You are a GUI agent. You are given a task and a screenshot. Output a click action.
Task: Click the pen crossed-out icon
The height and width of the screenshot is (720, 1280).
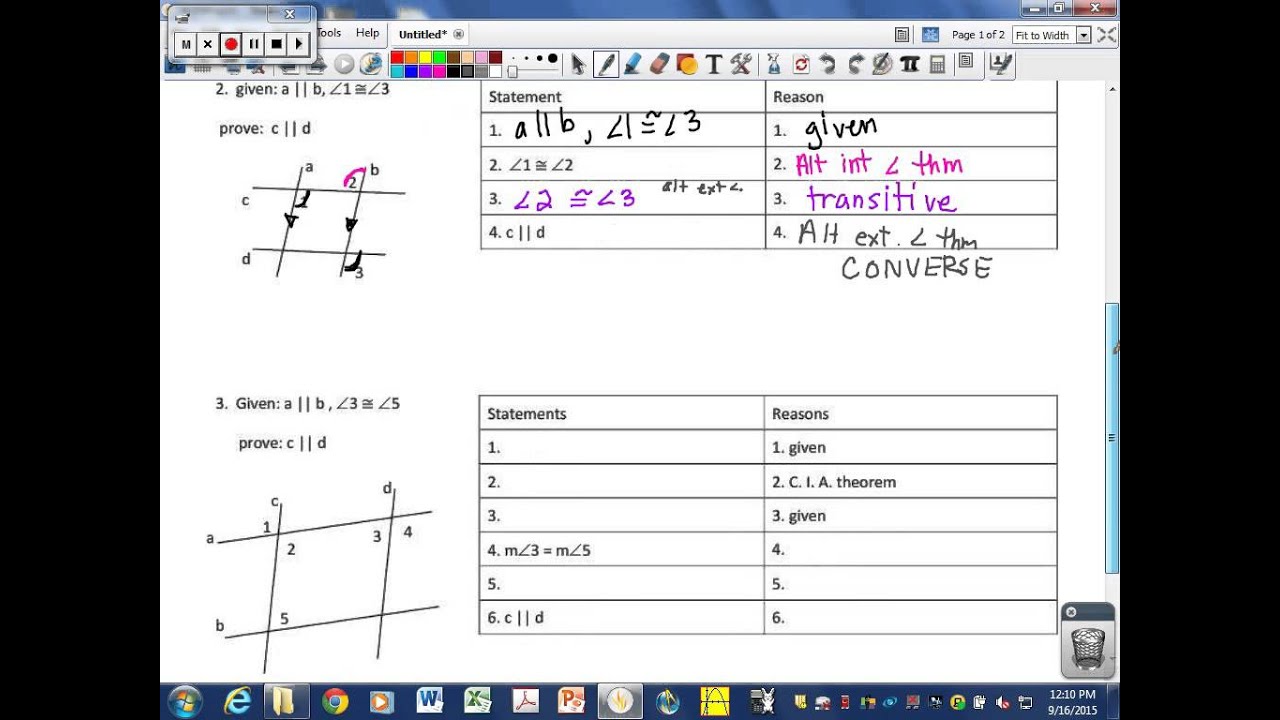[882, 64]
